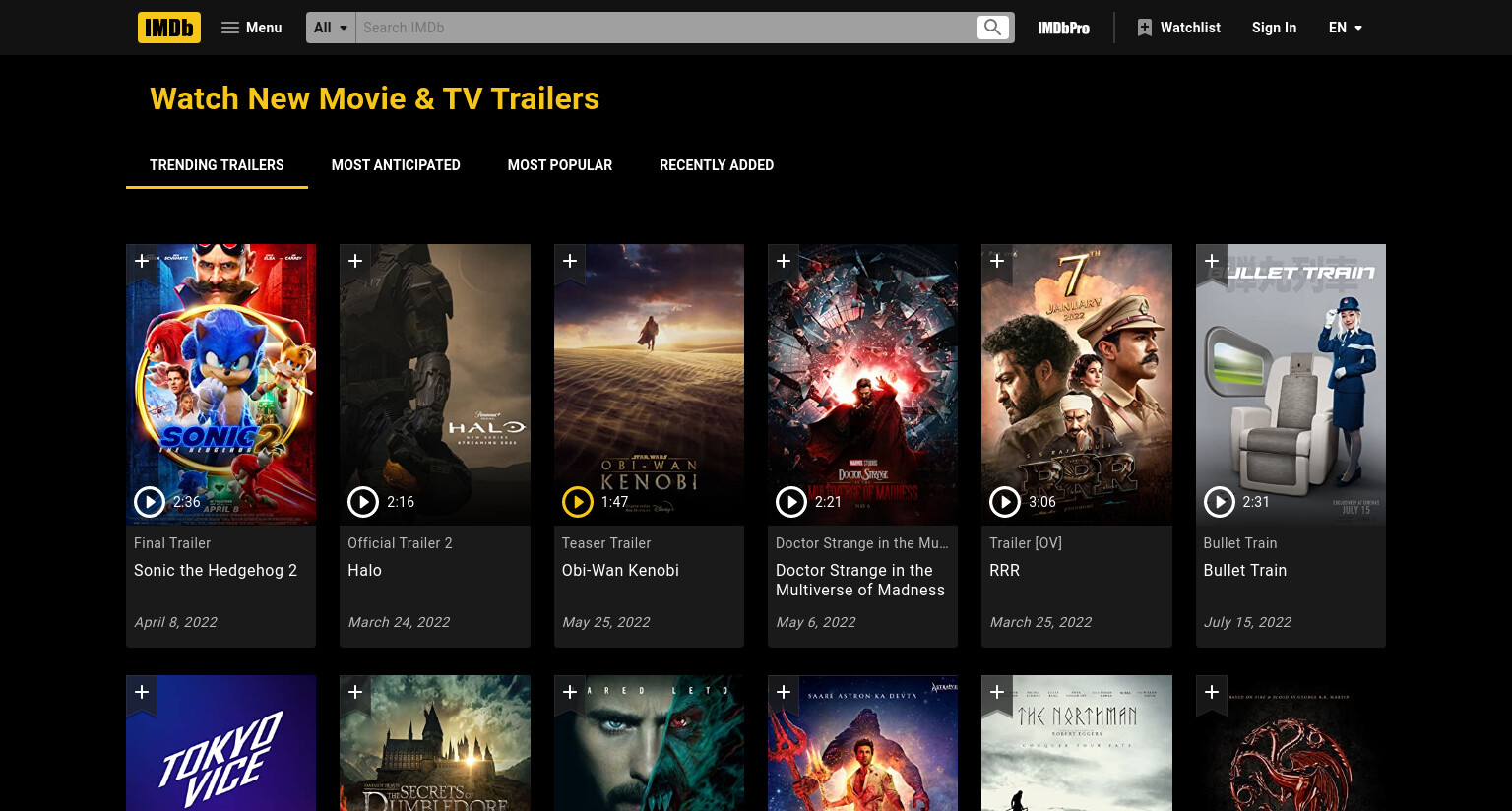Play the Doctor Strange 2:21 trailer
1512x811 pixels.
point(791,502)
